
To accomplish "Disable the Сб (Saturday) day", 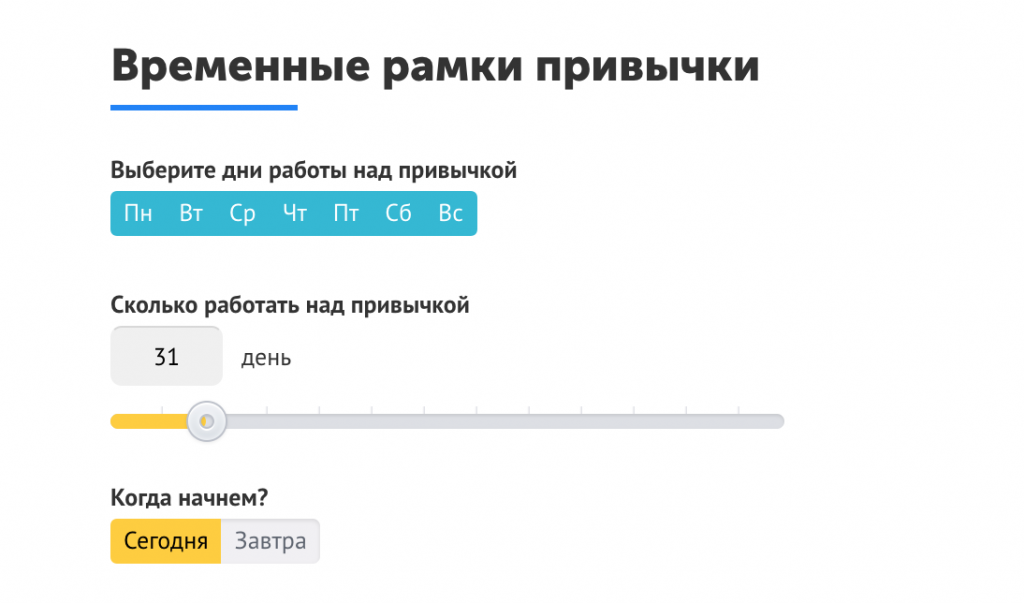I will (x=399, y=214).
